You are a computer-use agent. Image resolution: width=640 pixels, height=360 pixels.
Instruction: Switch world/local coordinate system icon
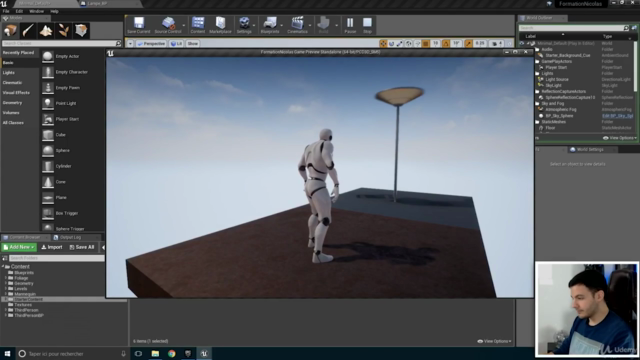(409, 44)
